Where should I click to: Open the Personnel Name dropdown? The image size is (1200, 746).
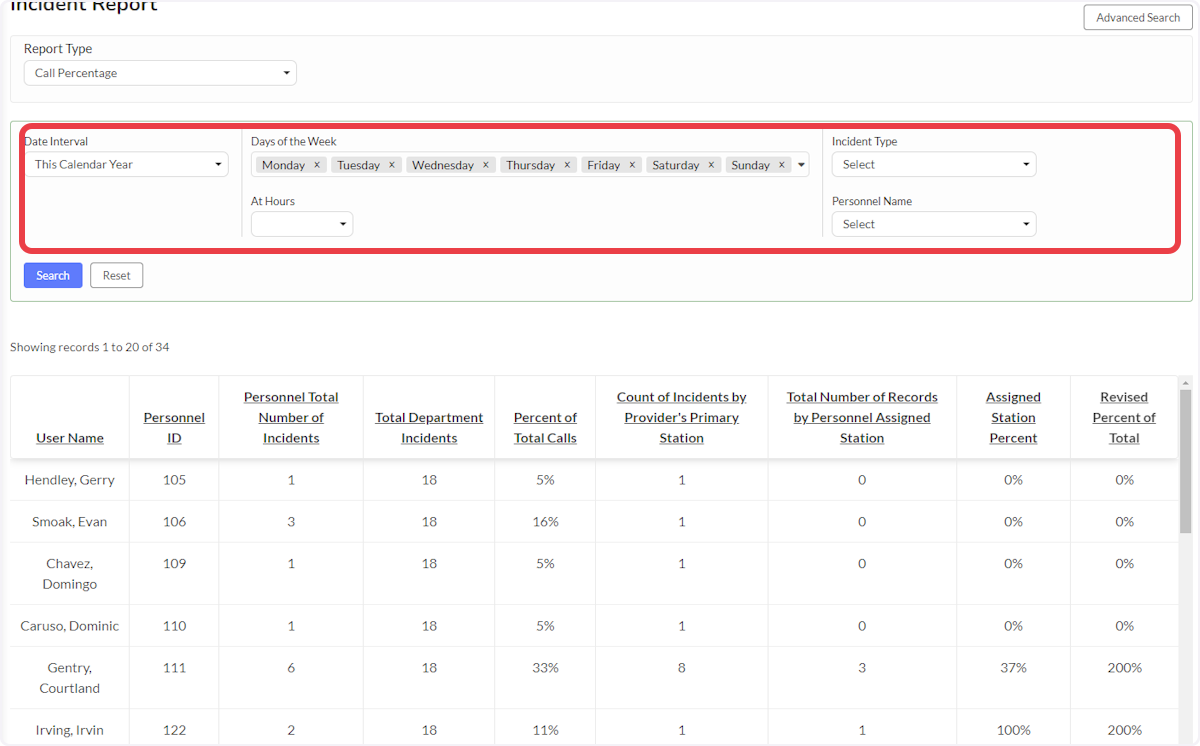[x=934, y=224]
